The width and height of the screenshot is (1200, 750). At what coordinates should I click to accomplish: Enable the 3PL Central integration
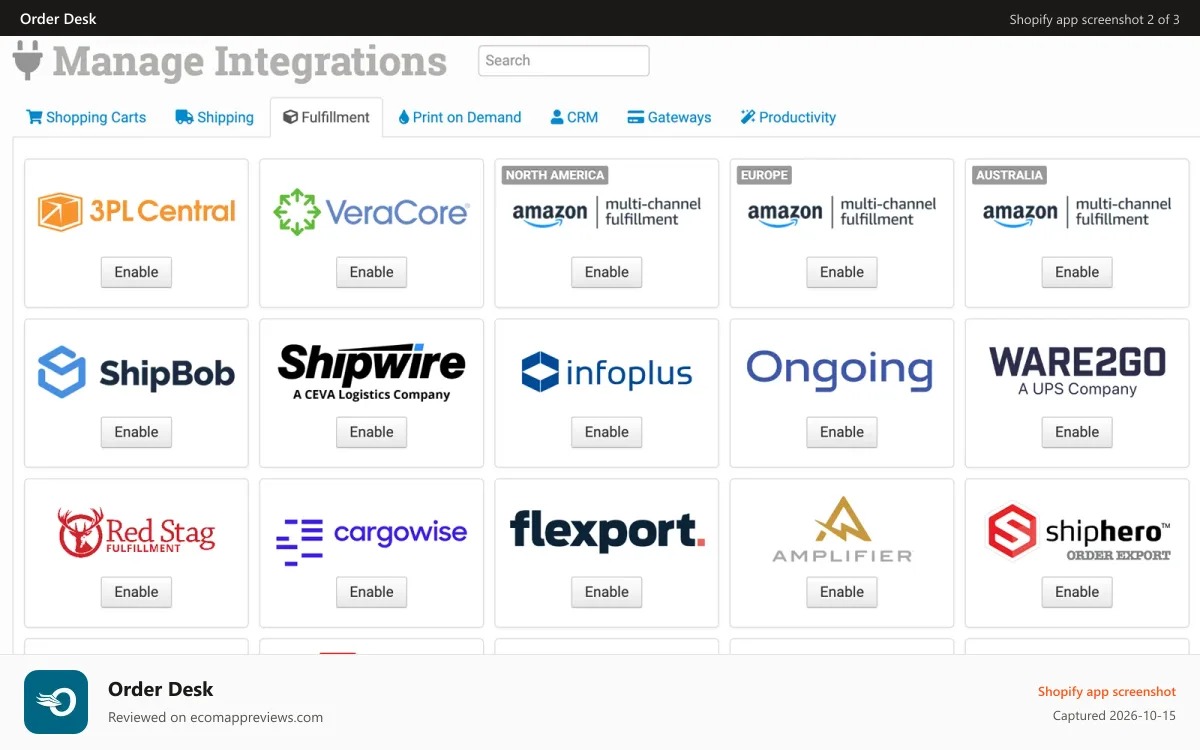[136, 272]
